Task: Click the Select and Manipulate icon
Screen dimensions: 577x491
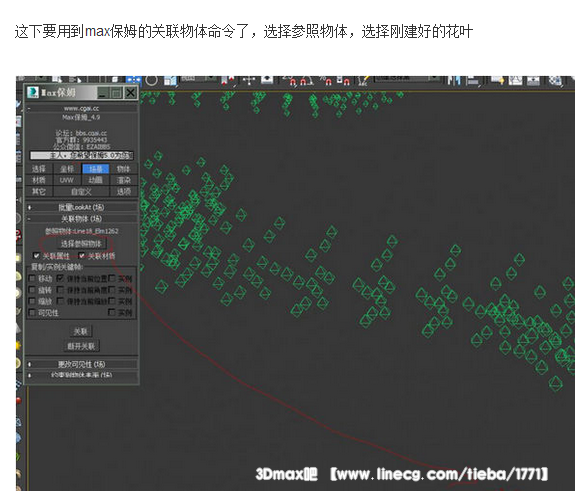Action: [249, 80]
